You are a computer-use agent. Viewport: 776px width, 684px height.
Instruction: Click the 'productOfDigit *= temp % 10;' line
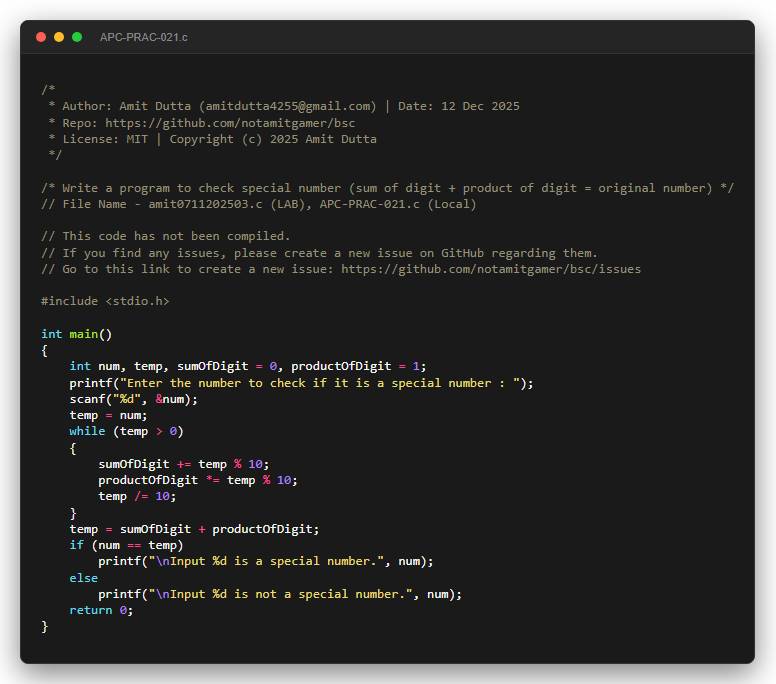click(x=198, y=480)
